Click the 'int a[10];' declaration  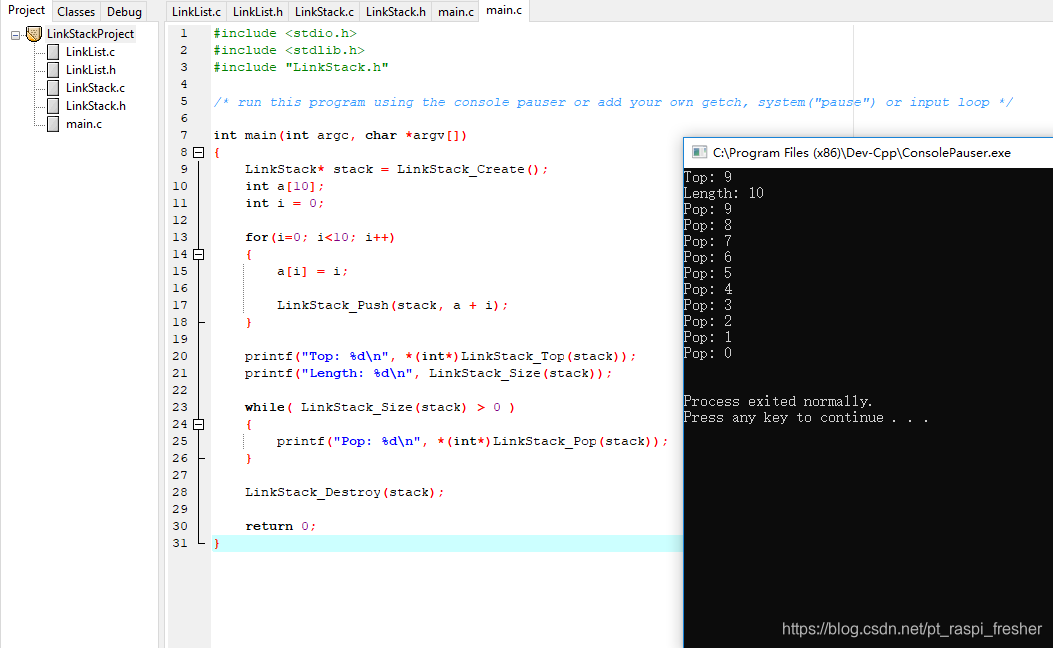[x=285, y=186]
